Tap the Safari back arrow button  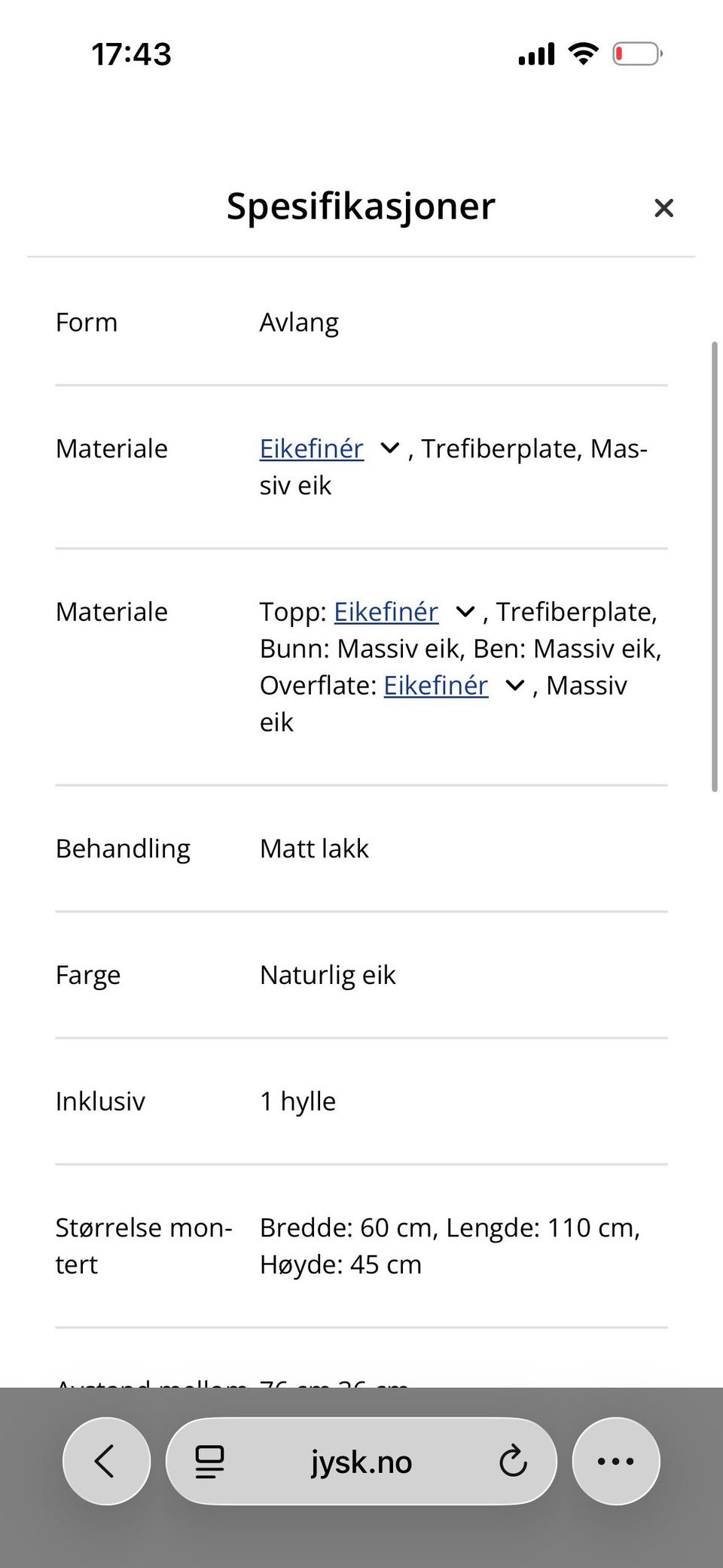pyautogui.click(x=106, y=1461)
